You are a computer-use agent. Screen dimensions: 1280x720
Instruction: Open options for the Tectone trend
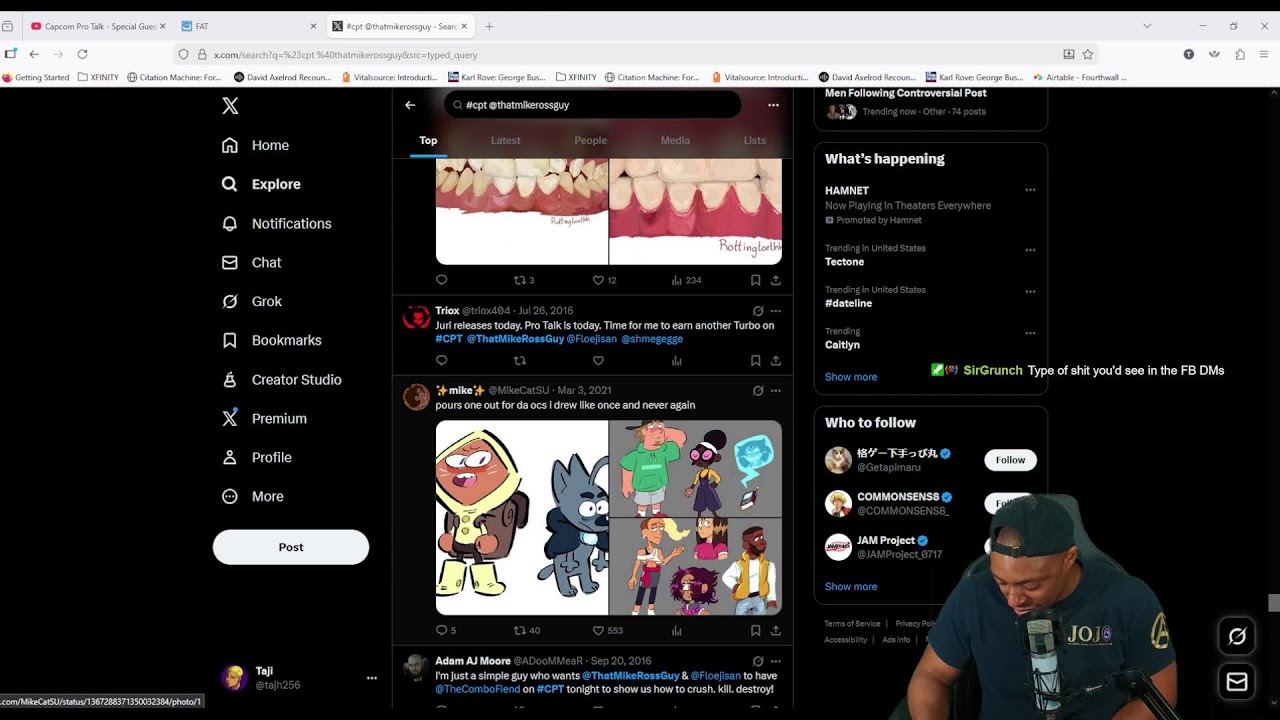[x=1030, y=250]
